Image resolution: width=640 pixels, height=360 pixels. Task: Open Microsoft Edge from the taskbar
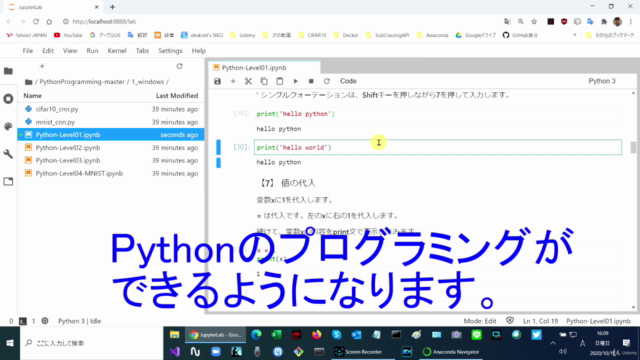tap(256, 335)
